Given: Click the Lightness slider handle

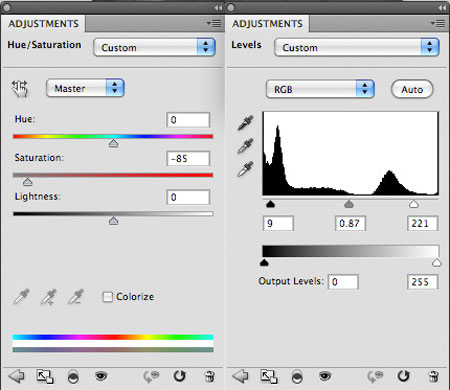Looking at the screenshot, I should [113, 221].
